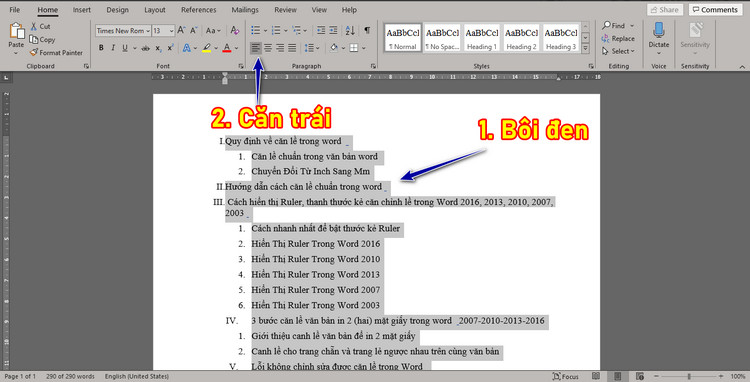
Task: Apply the Heading 1 style thumbnail
Action: tap(482, 38)
